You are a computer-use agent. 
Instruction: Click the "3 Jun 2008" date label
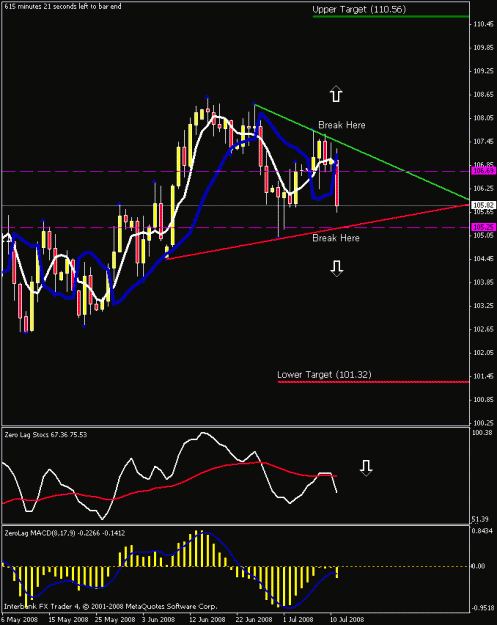(x=159, y=619)
